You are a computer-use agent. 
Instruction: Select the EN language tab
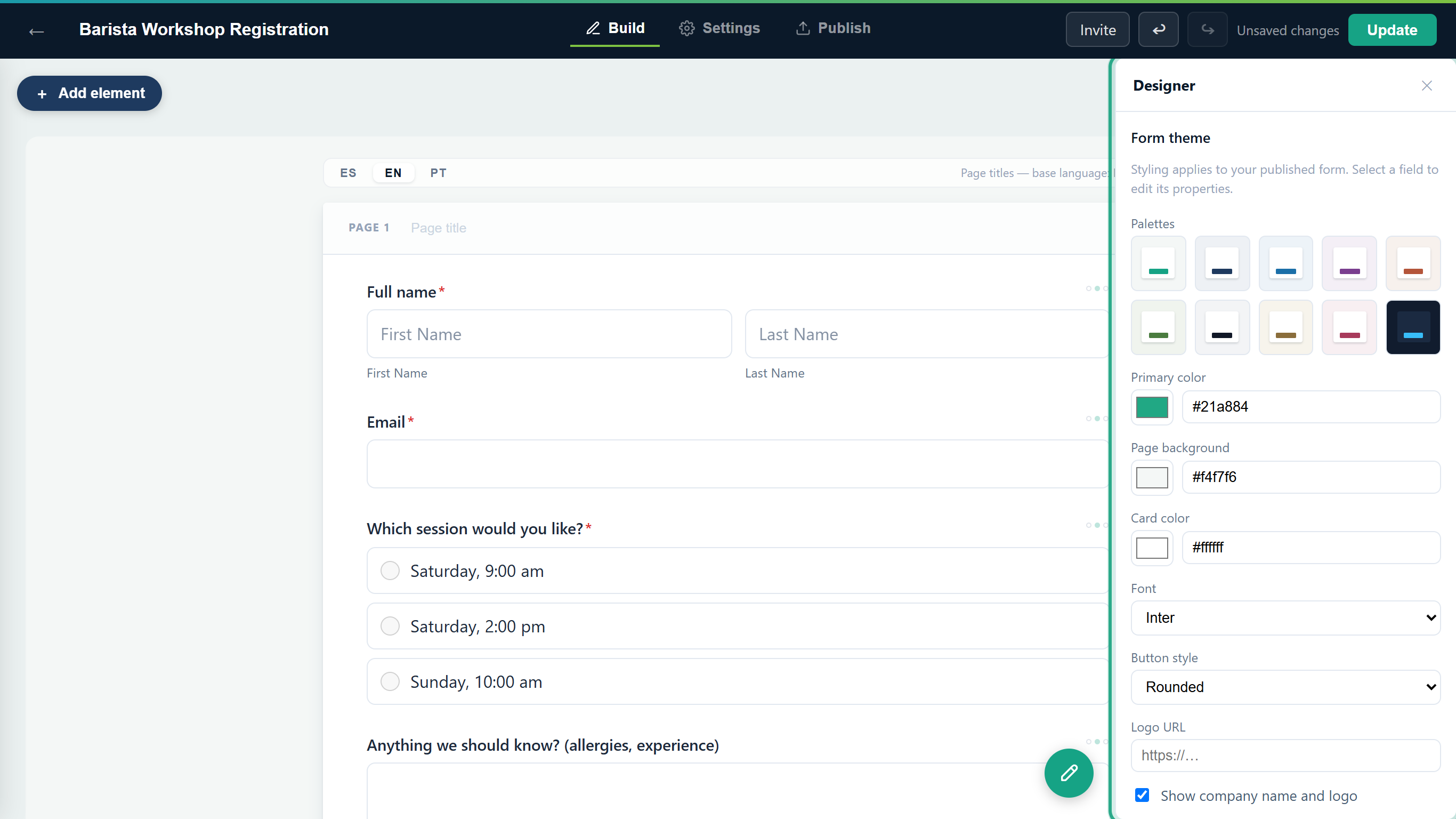(x=393, y=173)
